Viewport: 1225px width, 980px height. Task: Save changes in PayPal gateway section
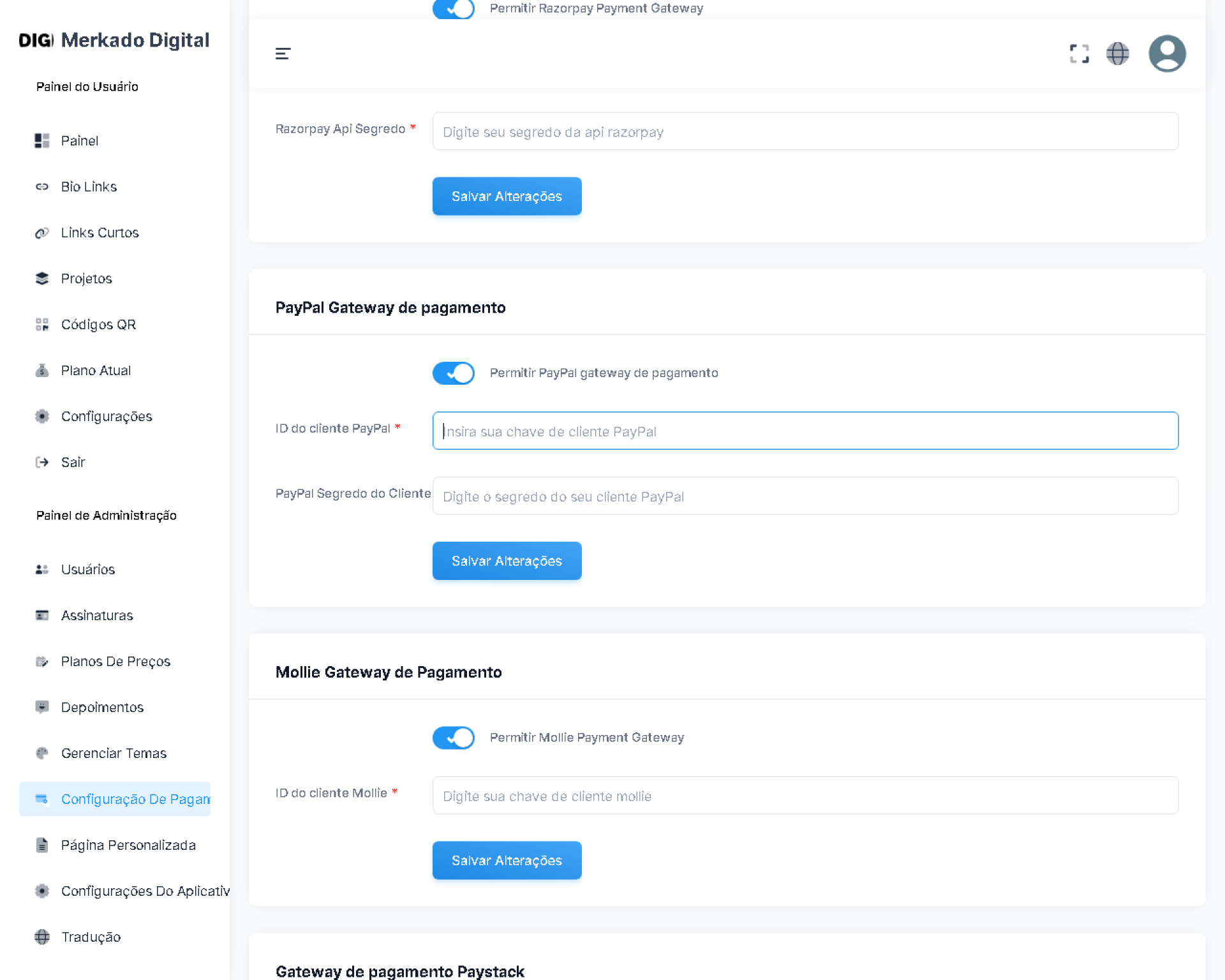(507, 561)
